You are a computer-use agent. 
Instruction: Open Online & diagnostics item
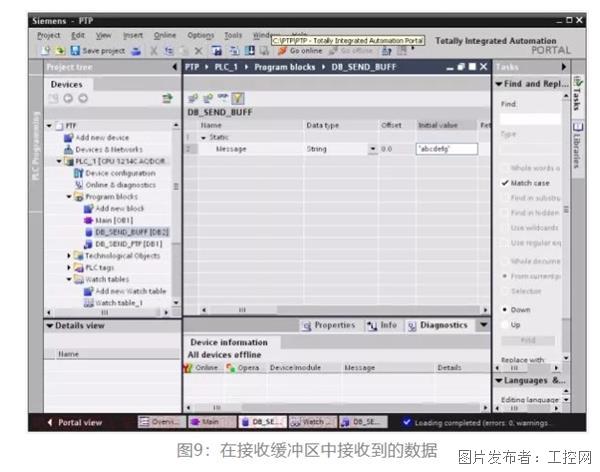point(118,185)
